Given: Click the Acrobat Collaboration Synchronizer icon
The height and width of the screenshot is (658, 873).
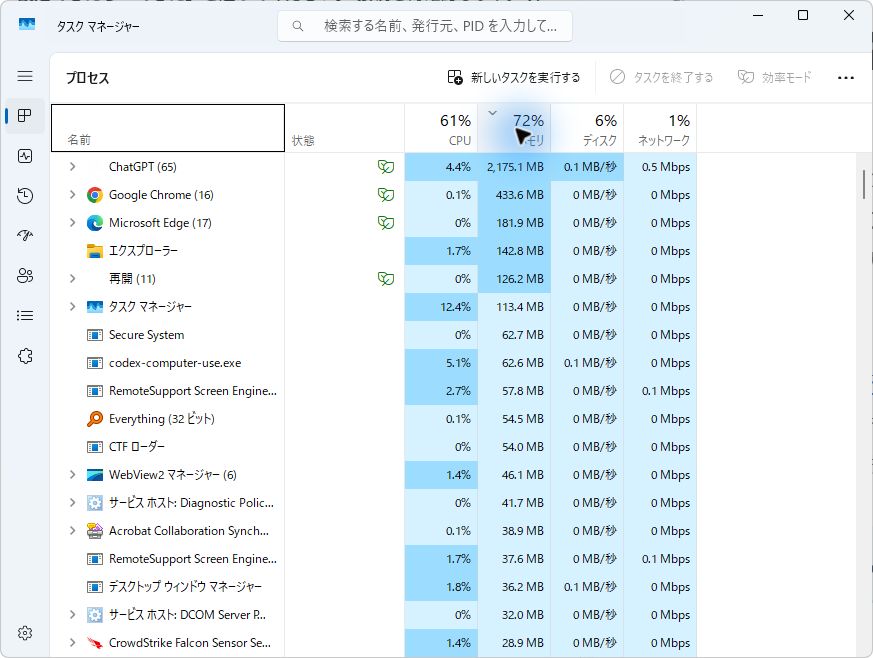Looking at the screenshot, I should [x=95, y=531].
